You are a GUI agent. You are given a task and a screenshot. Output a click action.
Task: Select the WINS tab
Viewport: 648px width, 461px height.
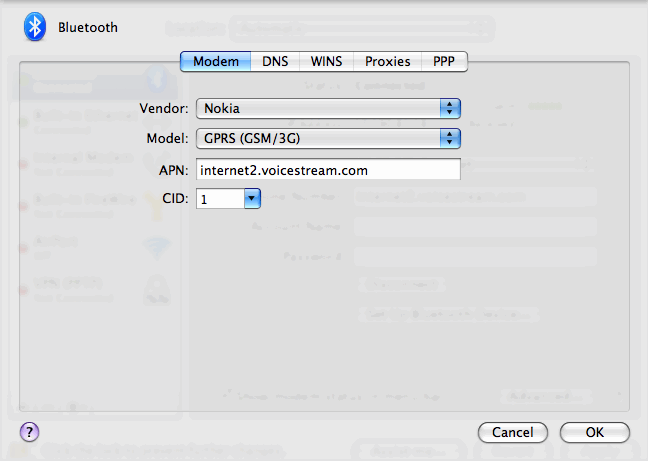(326, 61)
